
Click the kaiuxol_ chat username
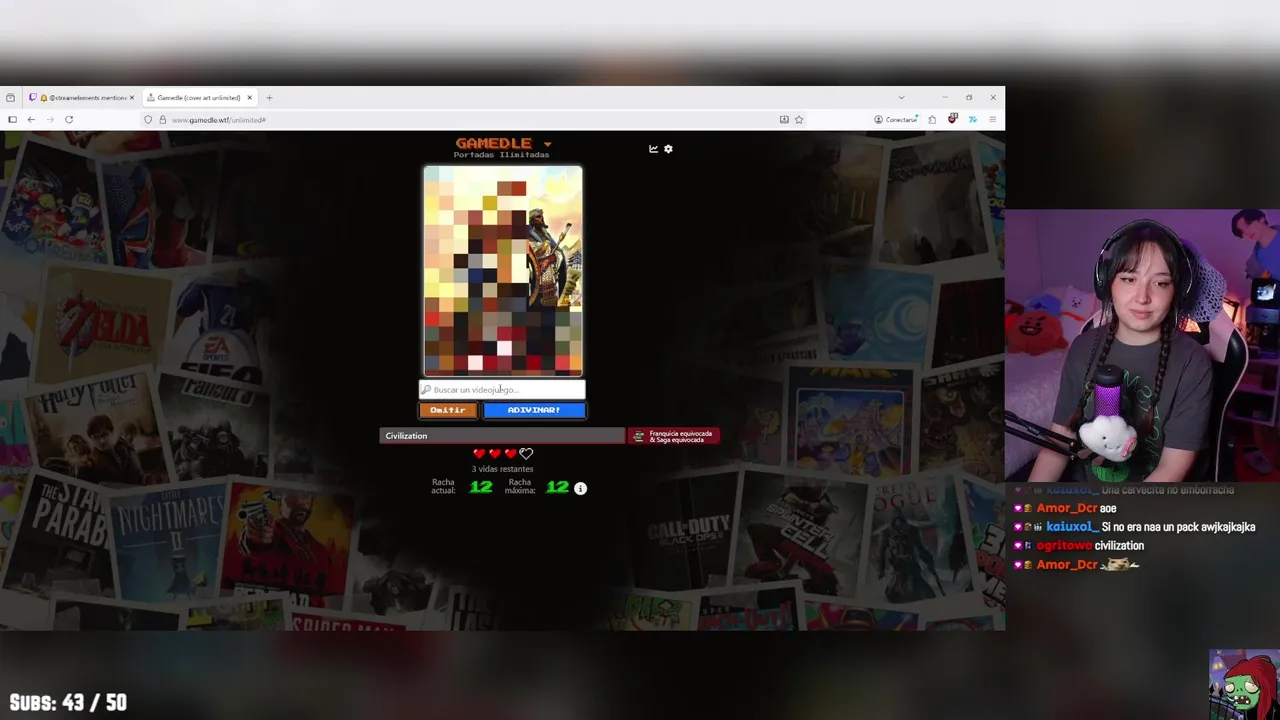1072,527
